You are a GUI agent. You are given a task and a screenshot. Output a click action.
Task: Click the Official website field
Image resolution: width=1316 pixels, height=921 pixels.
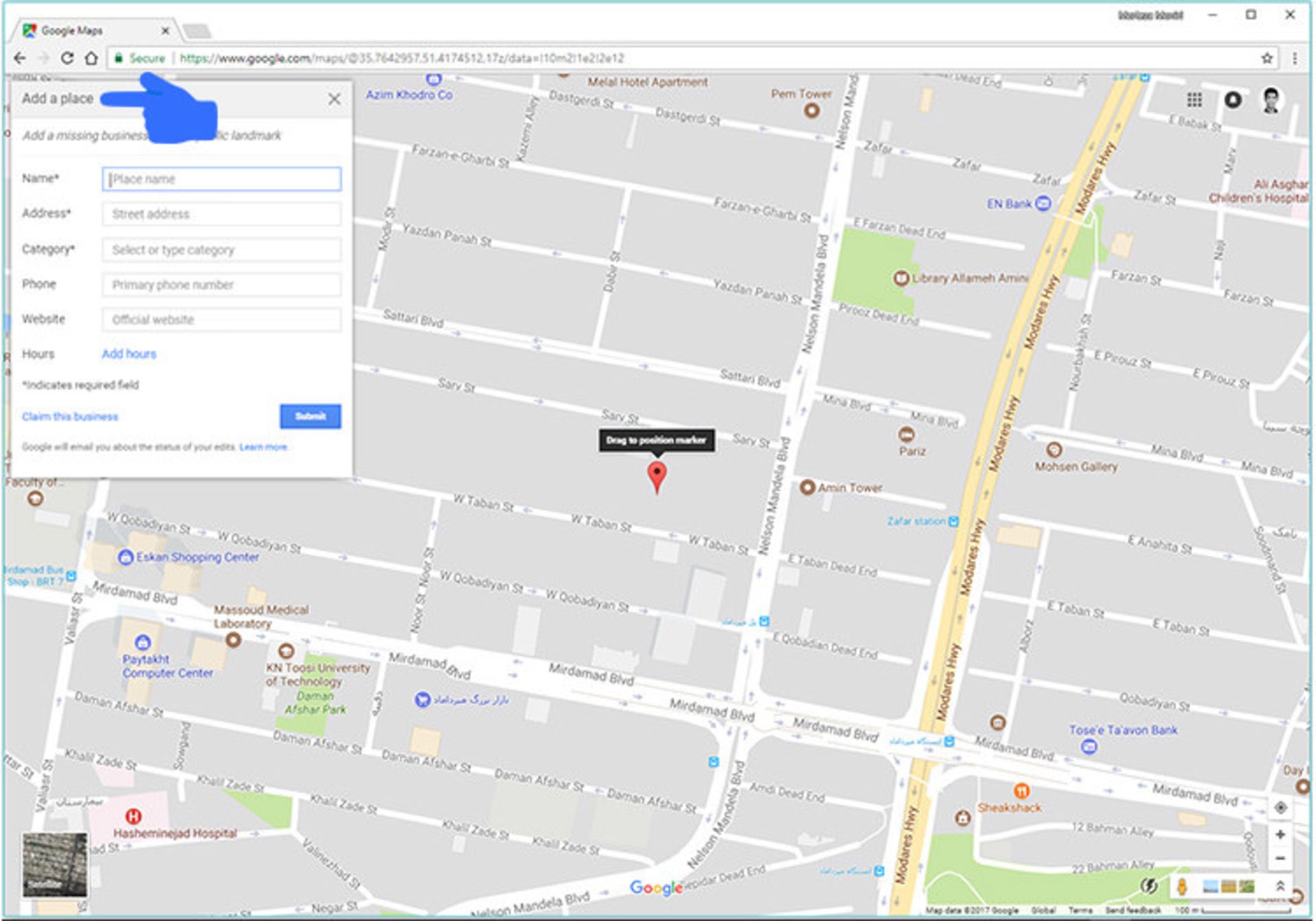(x=221, y=319)
